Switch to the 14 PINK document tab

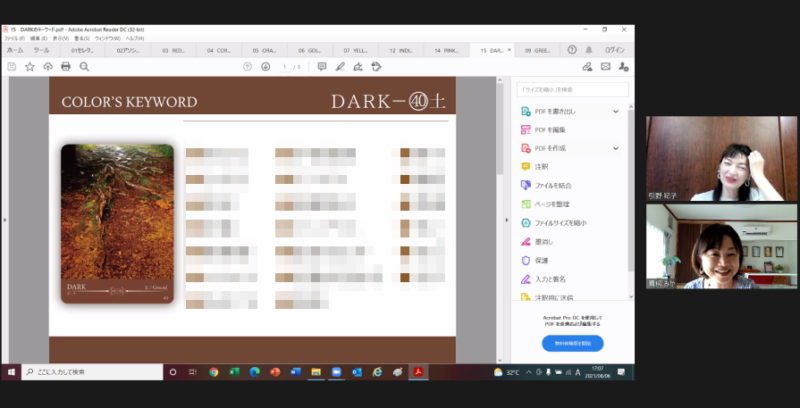[444, 49]
